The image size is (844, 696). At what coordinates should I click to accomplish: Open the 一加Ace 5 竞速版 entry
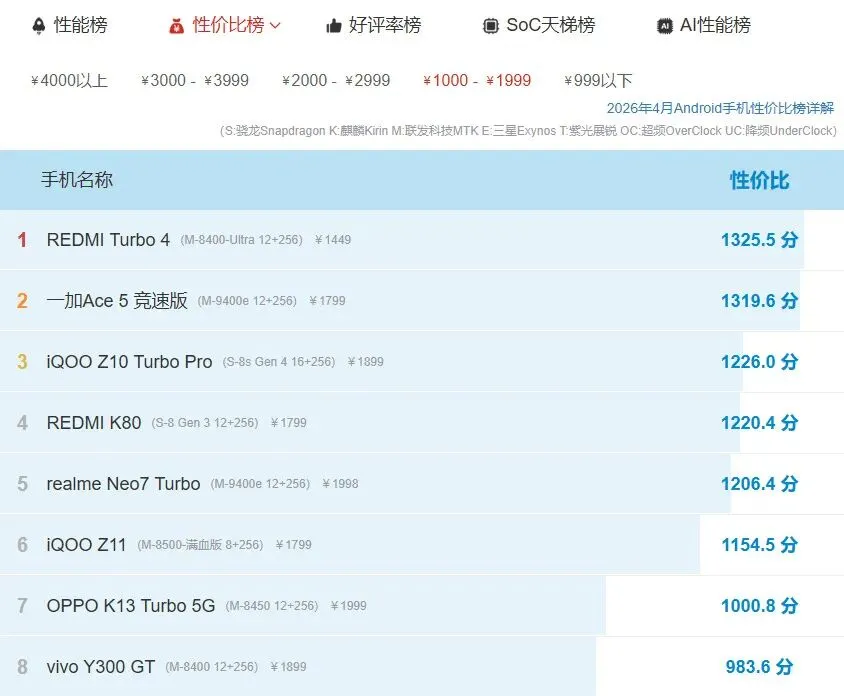[117, 300]
